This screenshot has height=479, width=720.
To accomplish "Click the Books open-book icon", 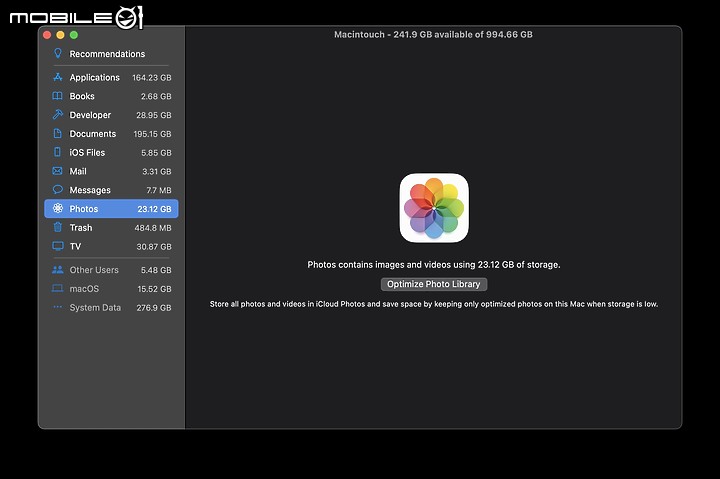I will tap(57, 96).
